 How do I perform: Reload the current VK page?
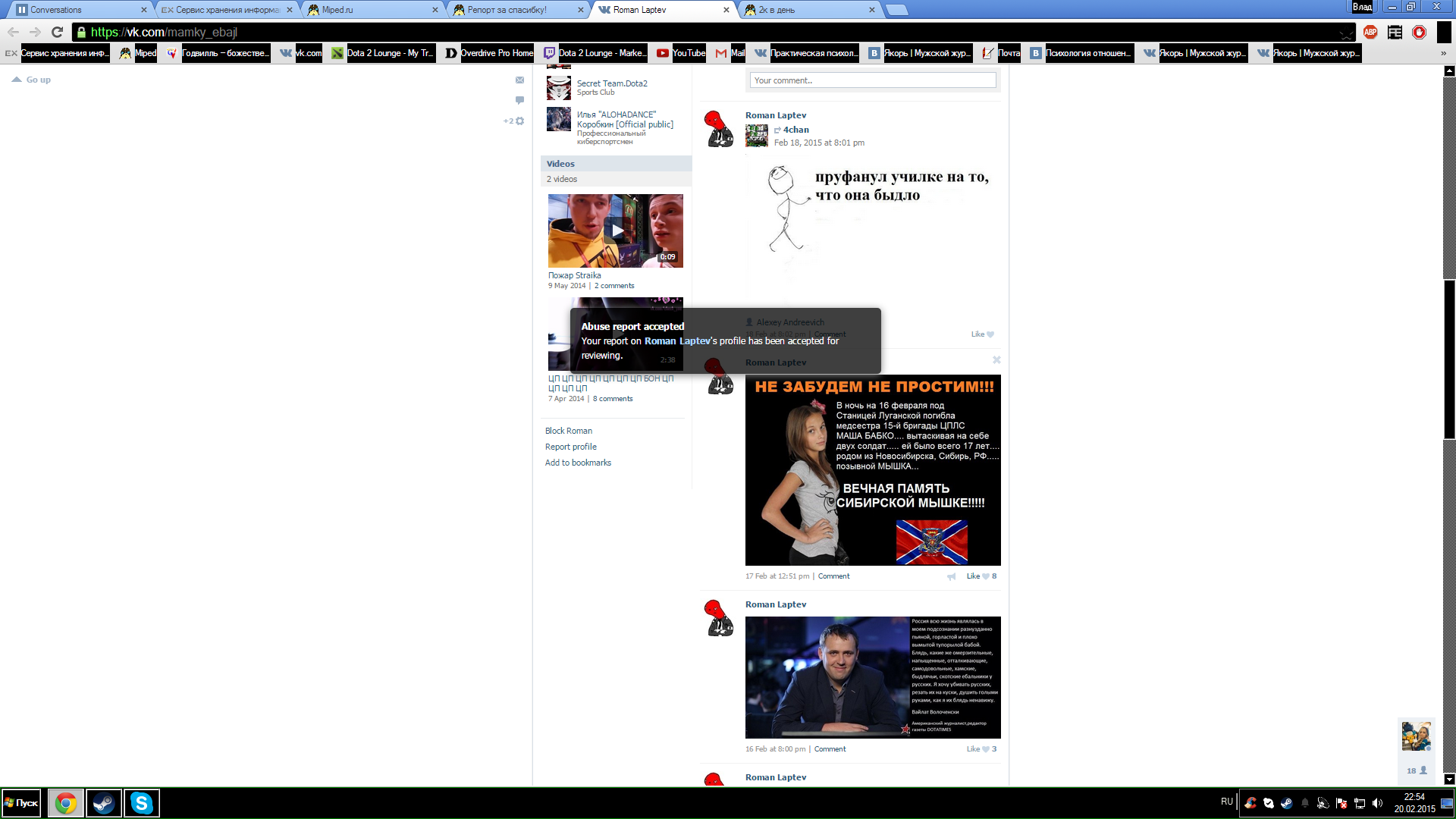[x=57, y=32]
